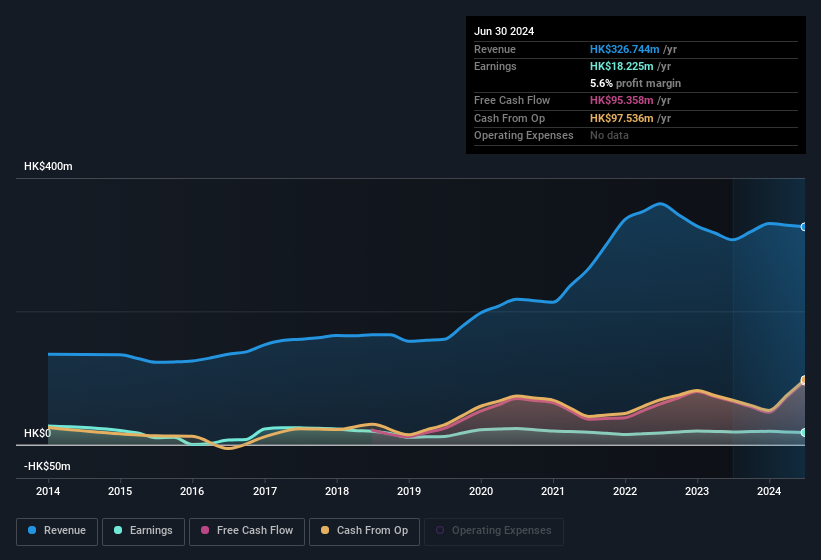Click the HK$95.358m free cash flow value

[622, 100]
